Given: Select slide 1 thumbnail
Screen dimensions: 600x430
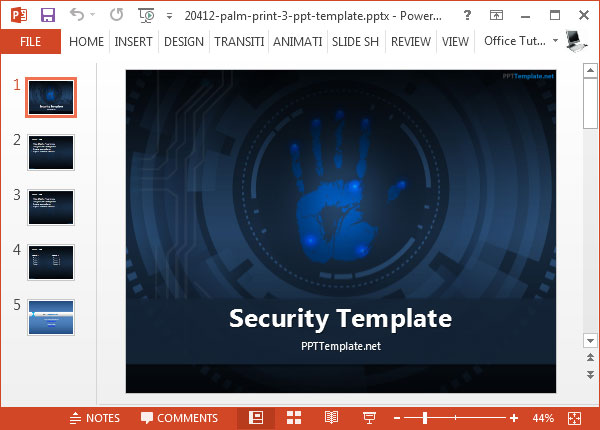Looking at the screenshot, I should [51, 97].
